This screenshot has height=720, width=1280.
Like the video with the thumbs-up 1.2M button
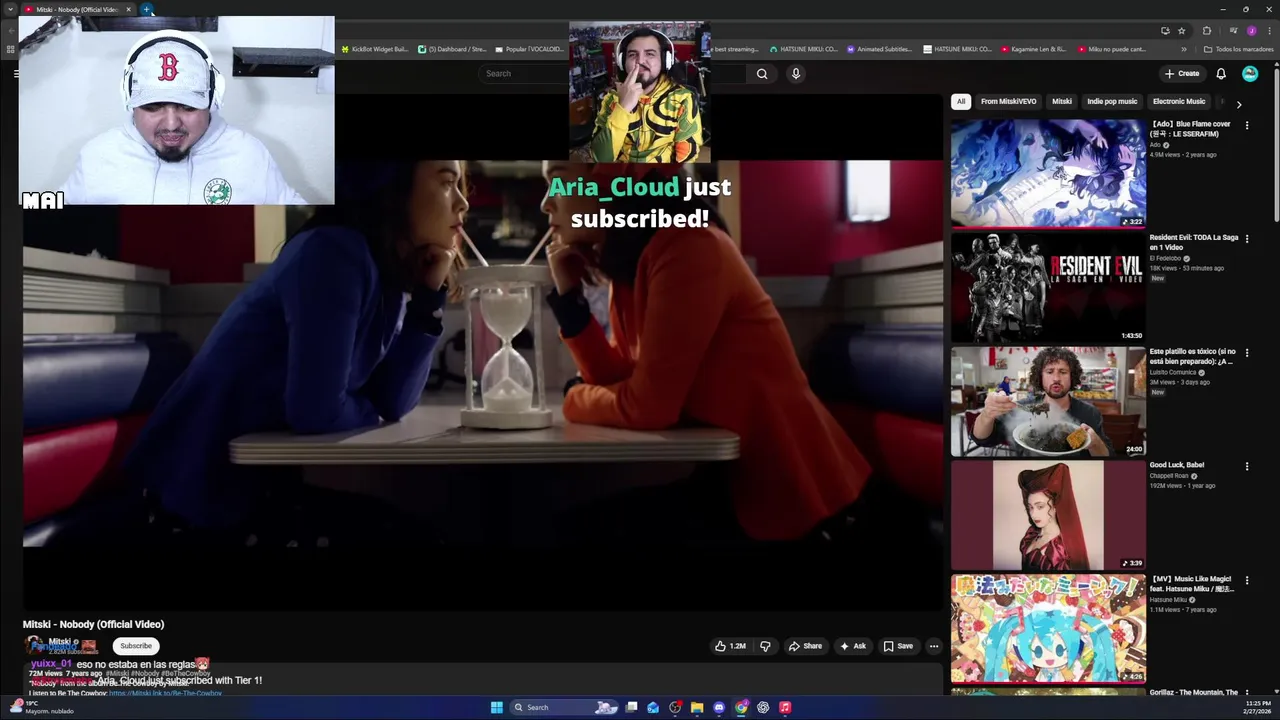(x=730, y=646)
